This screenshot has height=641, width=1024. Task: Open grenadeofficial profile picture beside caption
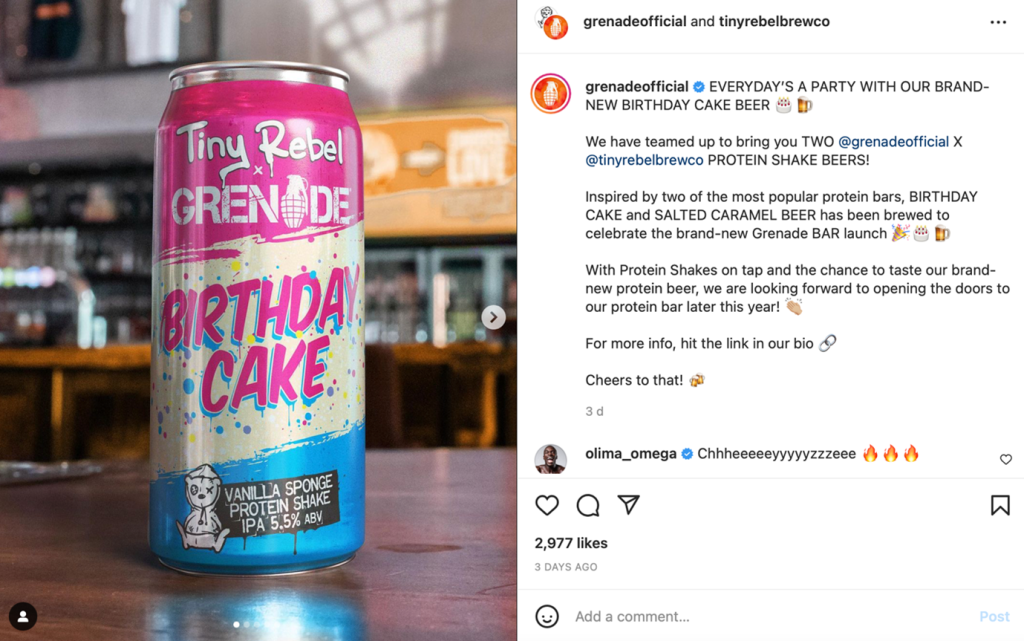point(551,93)
